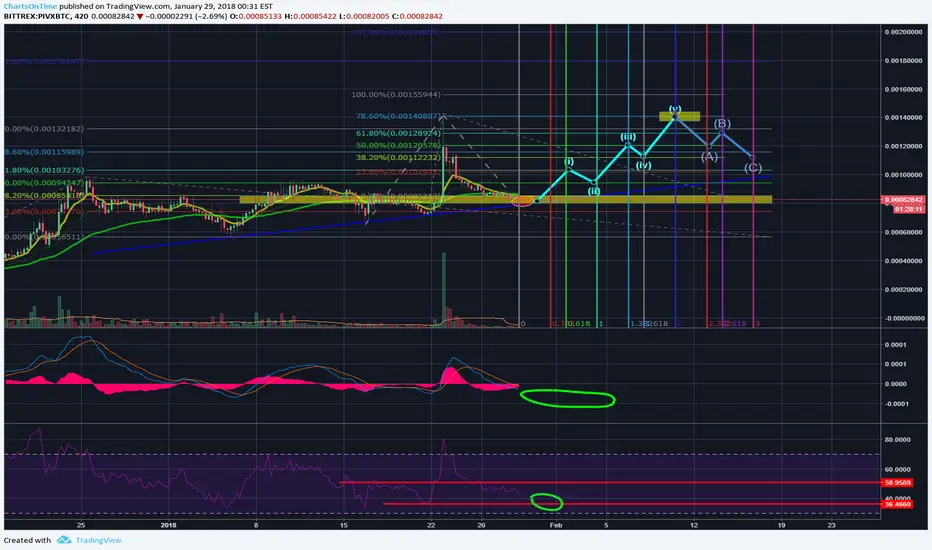The height and width of the screenshot is (550, 932).
Task: Open the ChartsOnTime author link
Action: (30, 6)
